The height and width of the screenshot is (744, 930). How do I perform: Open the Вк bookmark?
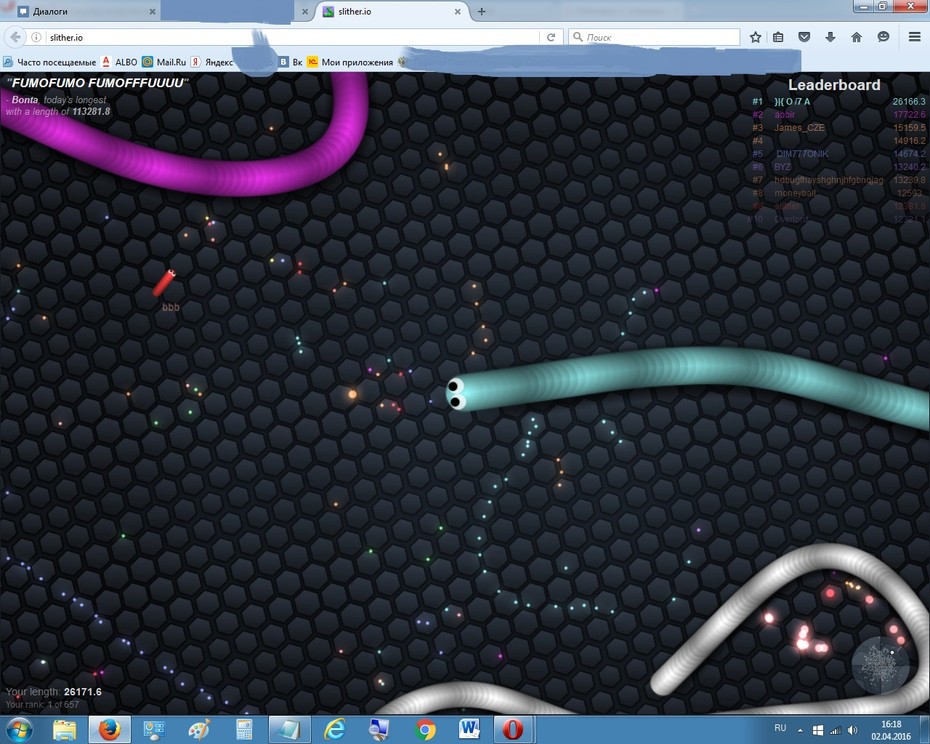(x=291, y=62)
